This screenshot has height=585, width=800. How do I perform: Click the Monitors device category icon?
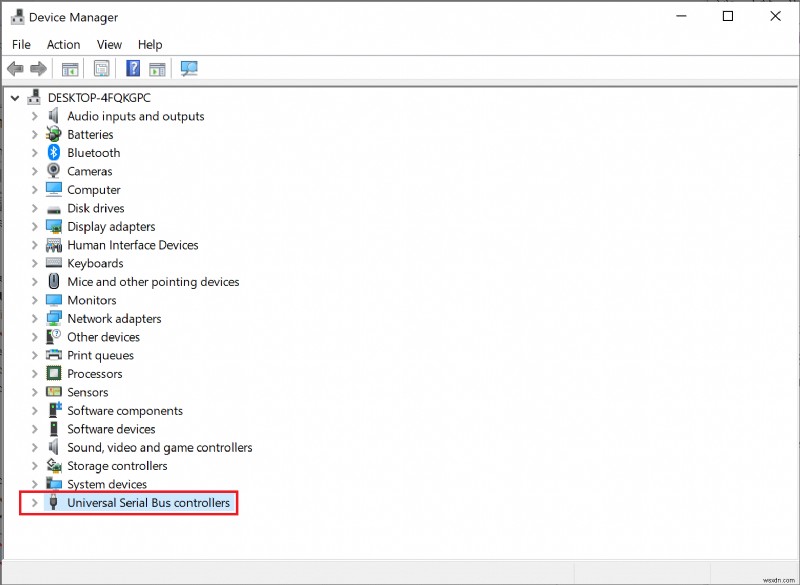(x=52, y=300)
